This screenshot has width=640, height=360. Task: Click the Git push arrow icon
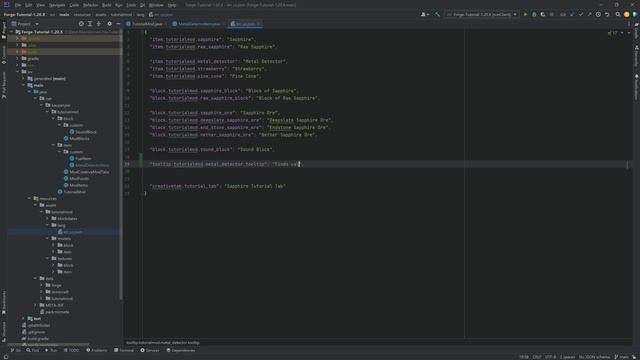point(589,14)
